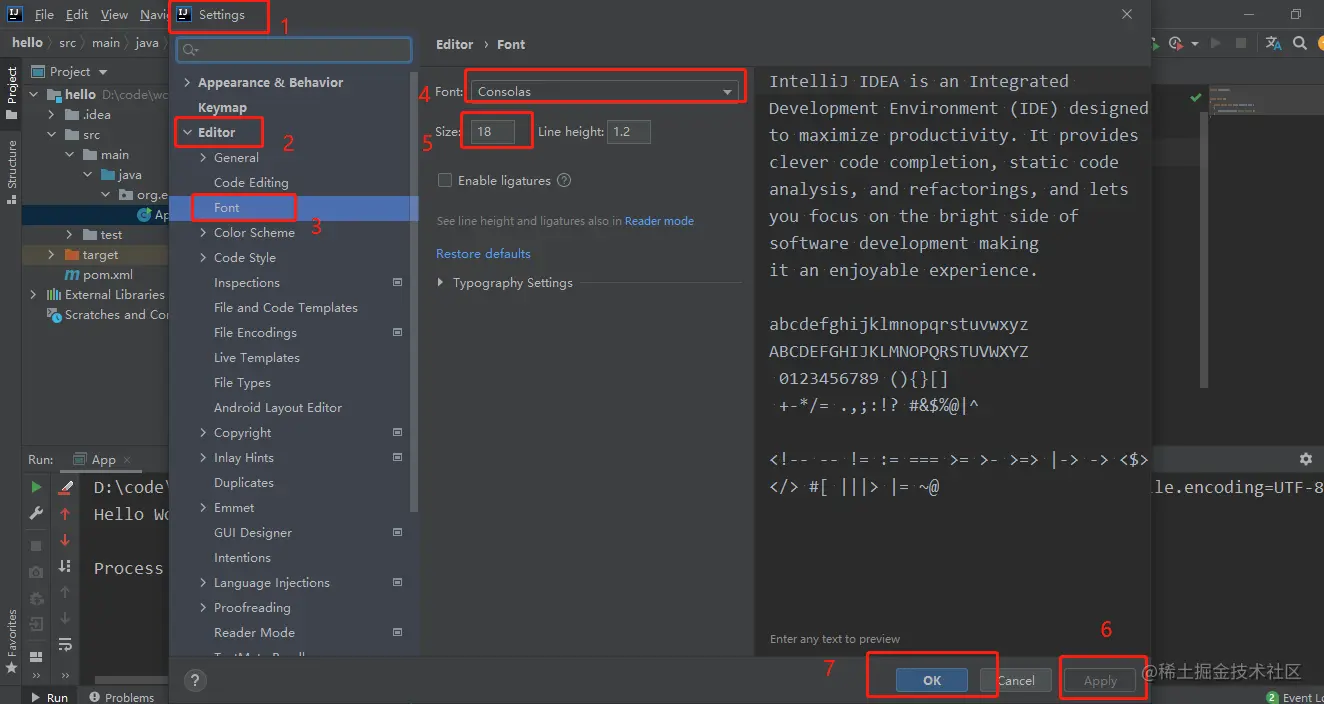Open the Problems tab in bottom bar
The image size is (1324, 704).
(121, 697)
